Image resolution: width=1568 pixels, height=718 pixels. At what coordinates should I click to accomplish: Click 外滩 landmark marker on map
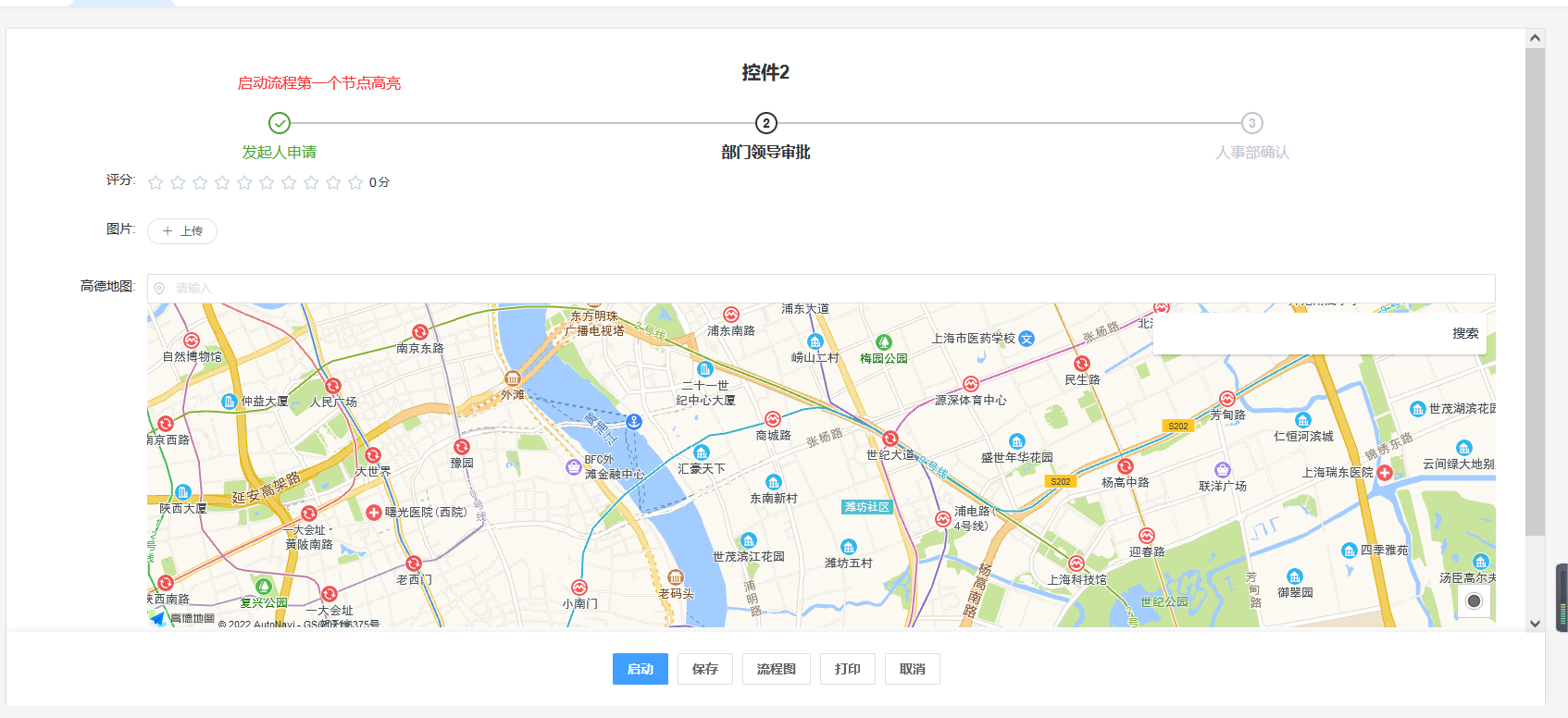(512, 378)
